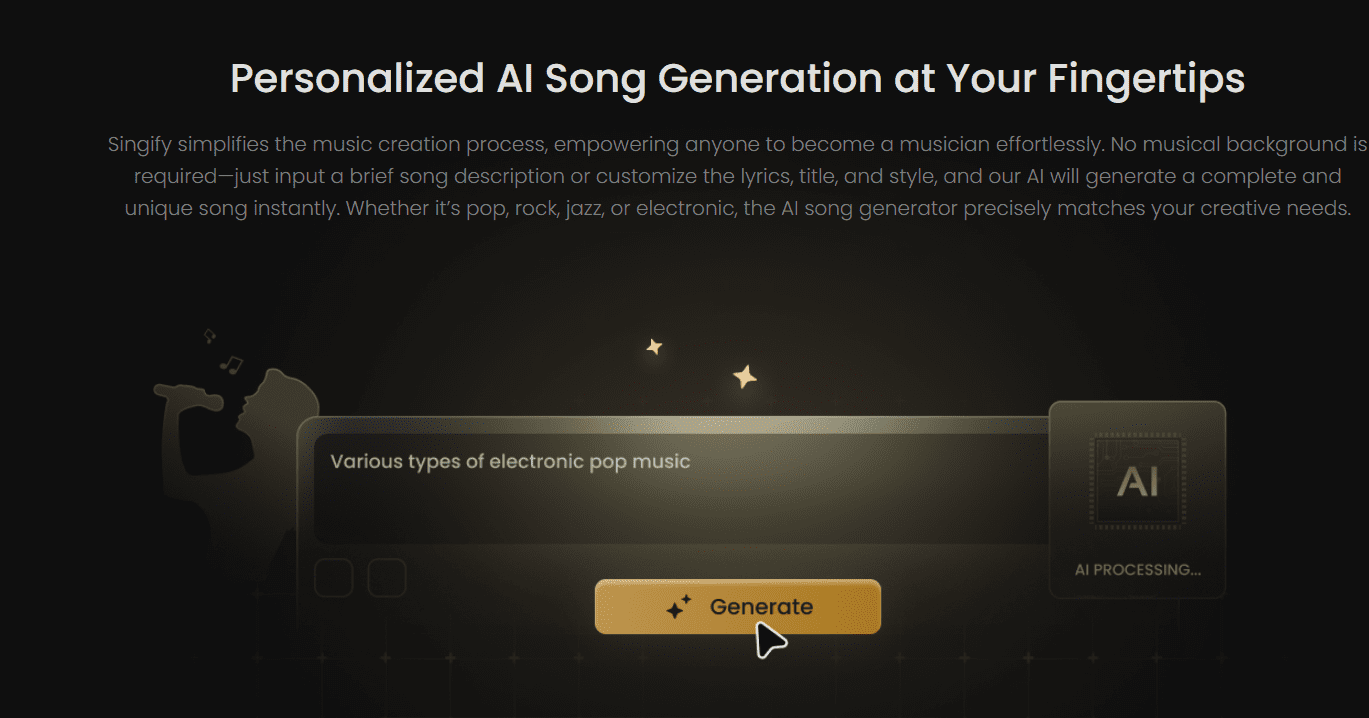This screenshot has height=718, width=1369.
Task: Click the small single music note above singer
Action: (209, 336)
